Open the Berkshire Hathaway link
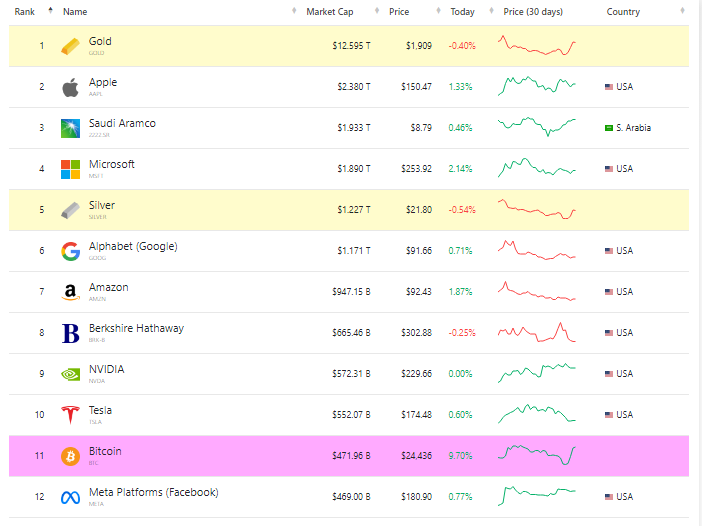The width and height of the screenshot is (702, 526). coord(136,328)
